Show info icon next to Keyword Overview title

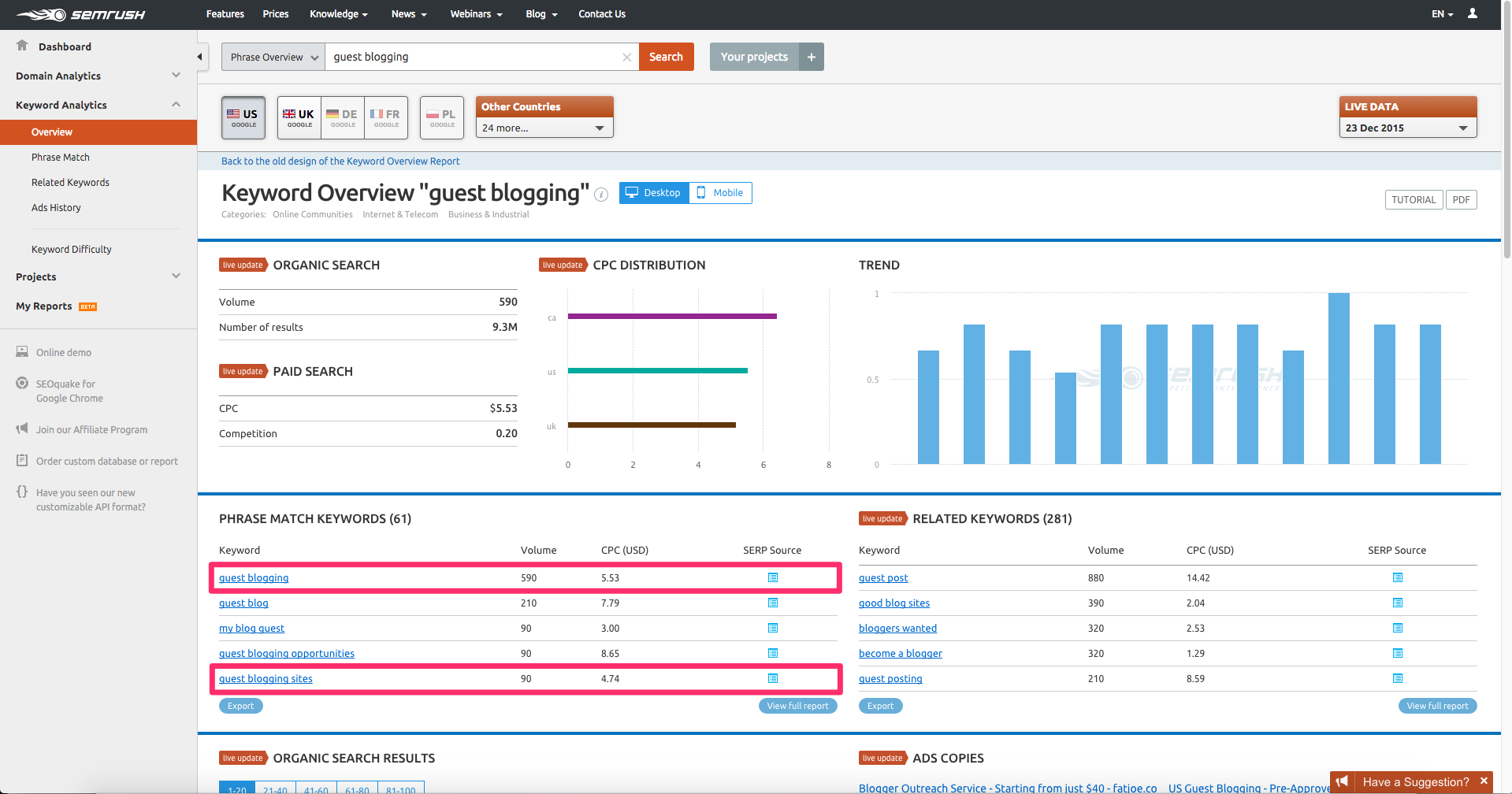point(601,195)
